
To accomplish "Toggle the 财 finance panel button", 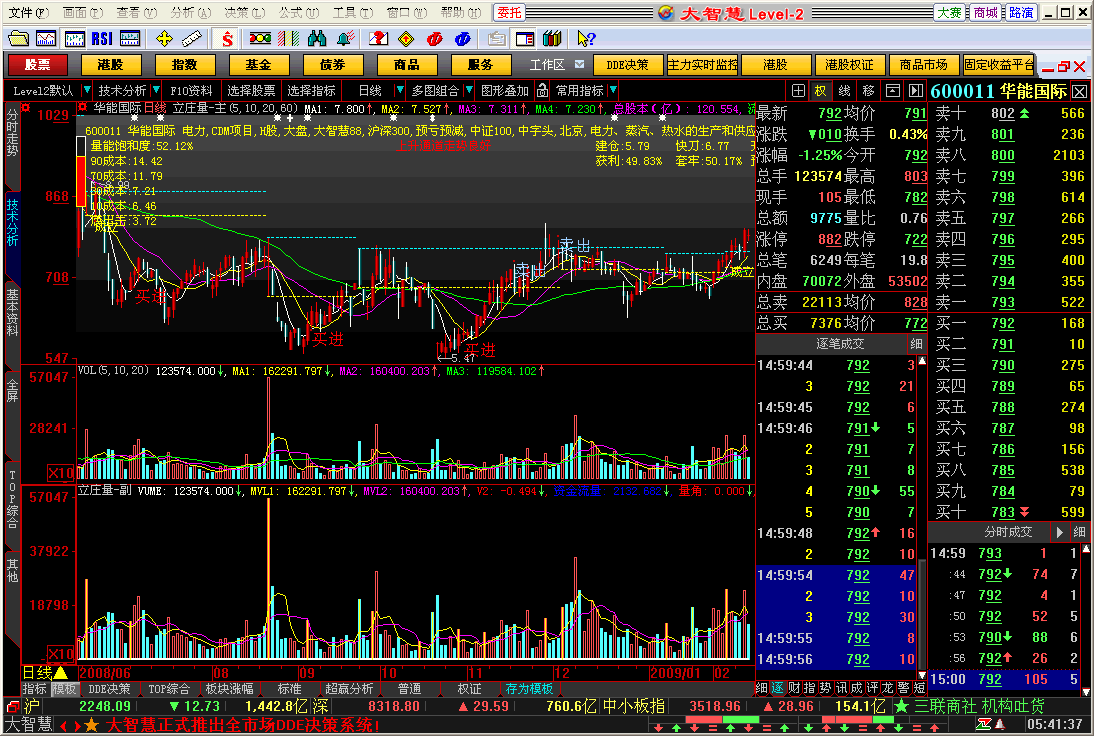I will coord(793,688).
